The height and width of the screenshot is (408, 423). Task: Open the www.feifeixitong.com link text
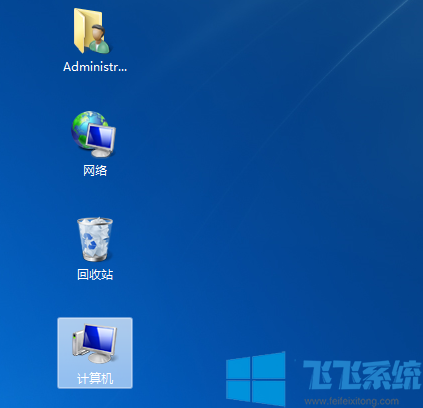[352, 401]
